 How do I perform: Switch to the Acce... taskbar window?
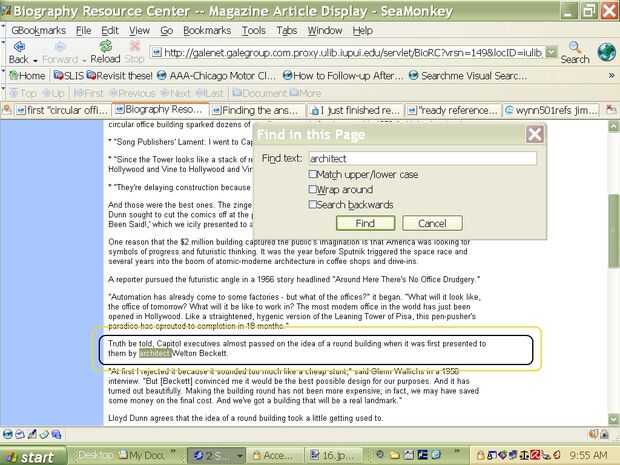point(274,456)
